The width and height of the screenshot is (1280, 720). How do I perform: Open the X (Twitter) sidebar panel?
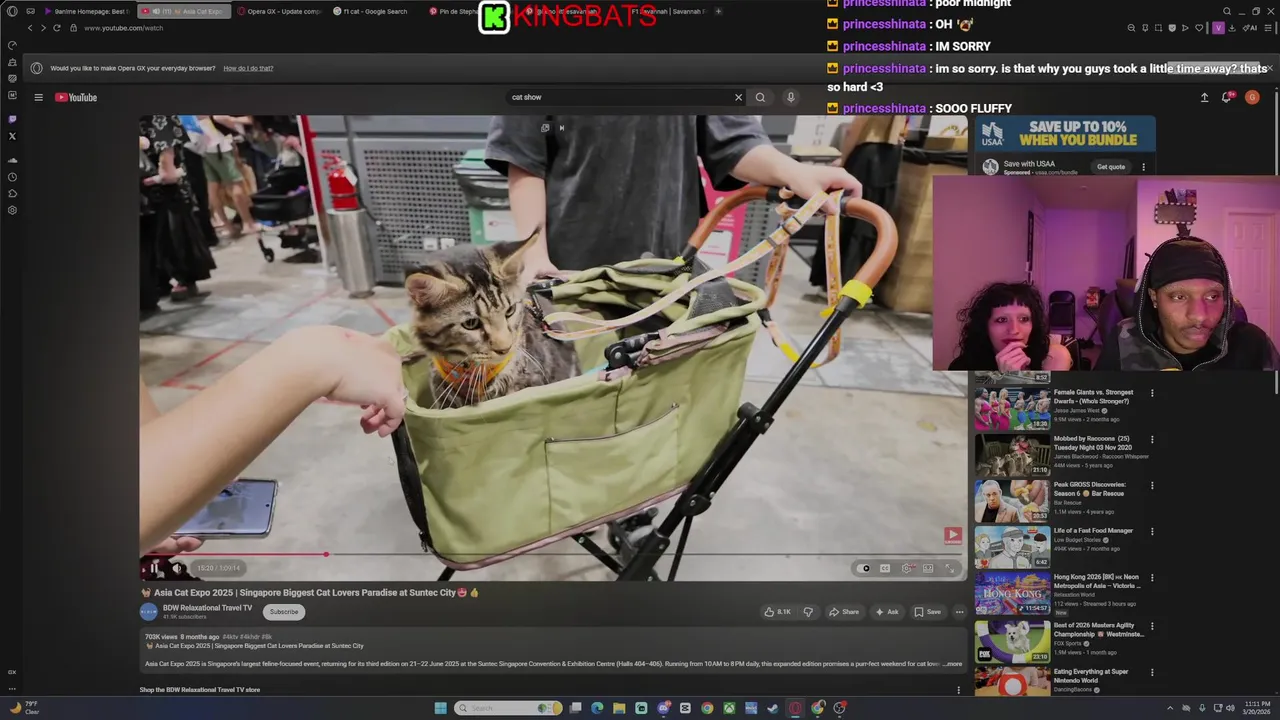pyautogui.click(x=12, y=136)
